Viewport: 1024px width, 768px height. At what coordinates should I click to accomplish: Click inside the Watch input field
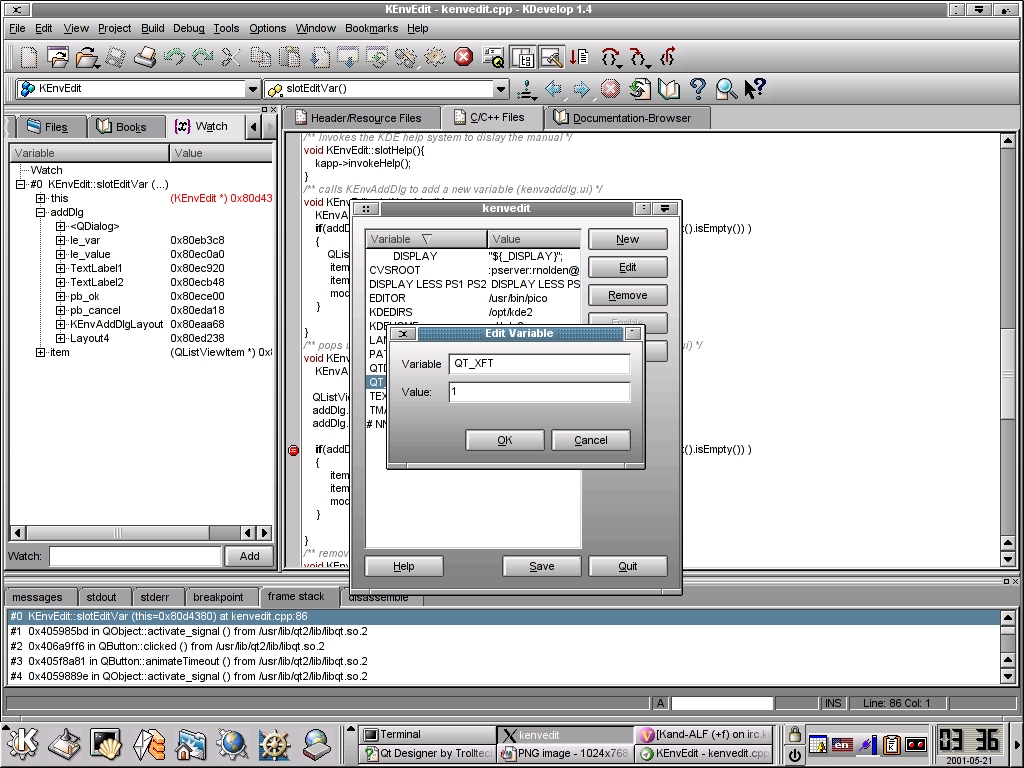(x=134, y=556)
